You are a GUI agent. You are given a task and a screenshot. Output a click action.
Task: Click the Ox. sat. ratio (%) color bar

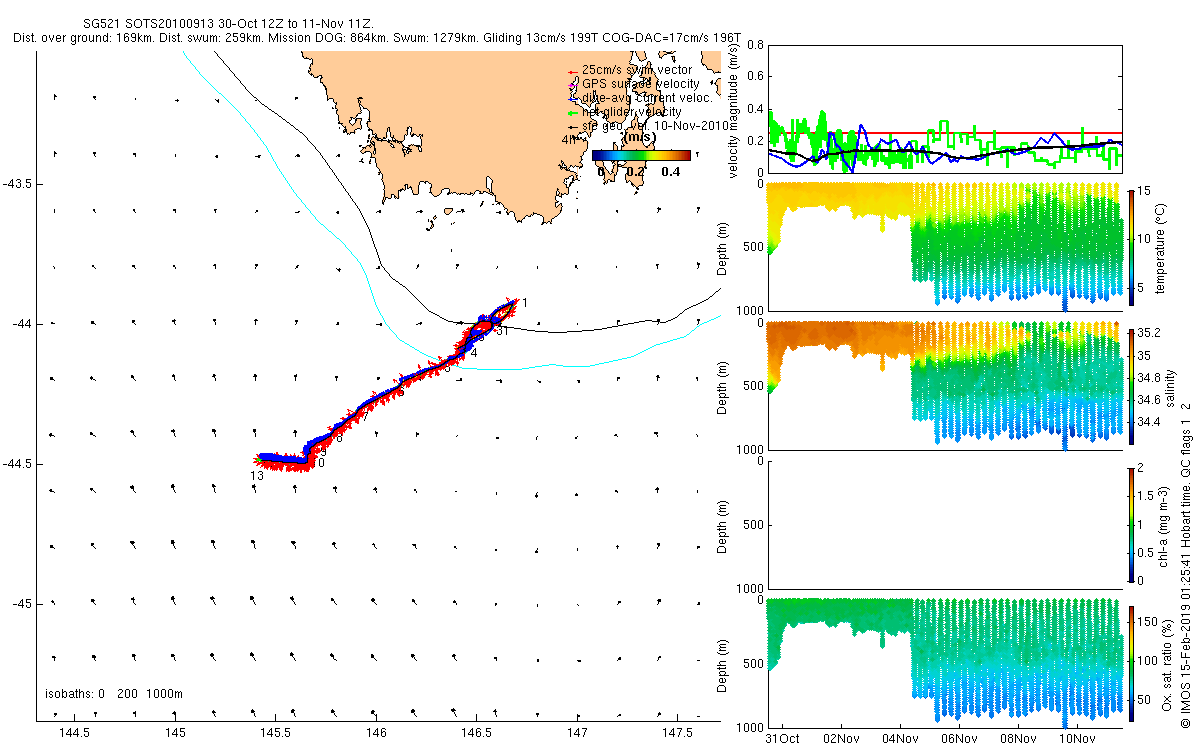point(1132,662)
